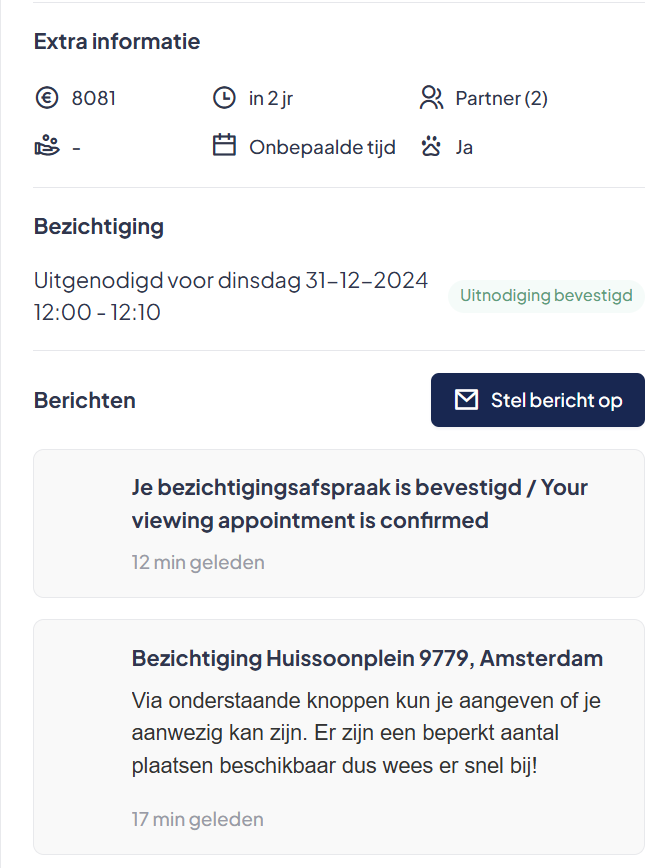
Task: Open the viewing appointment confirmed message
Action: coord(339,523)
